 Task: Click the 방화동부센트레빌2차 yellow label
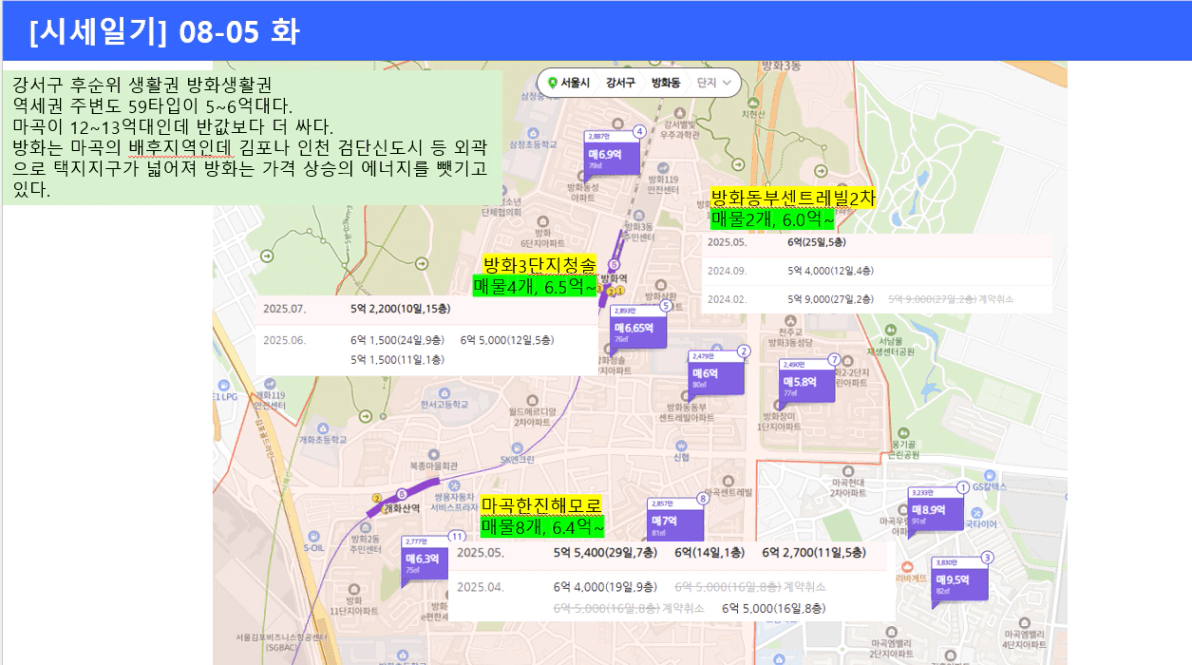pos(793,198)
